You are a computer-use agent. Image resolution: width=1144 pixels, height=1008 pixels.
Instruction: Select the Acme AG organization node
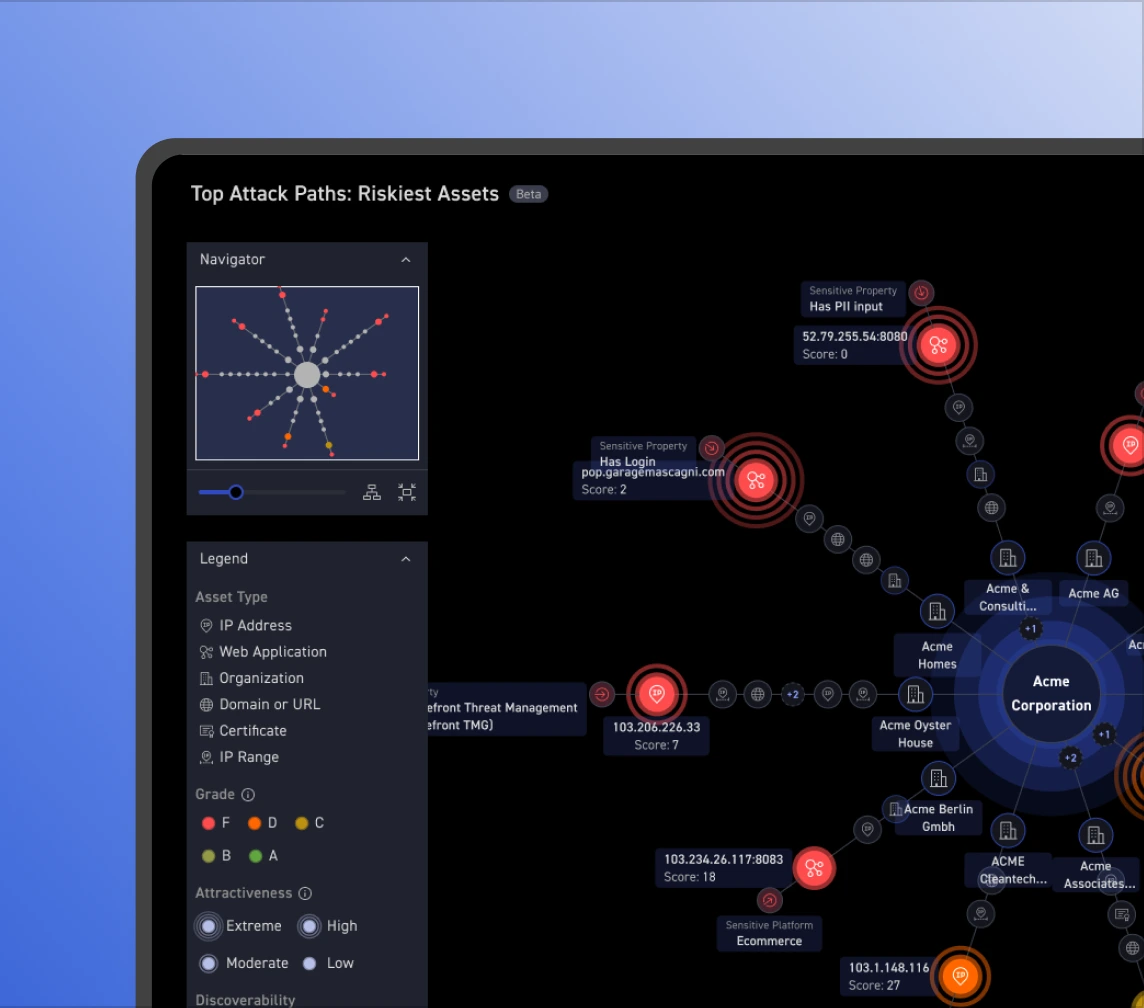click(1093, 558)
